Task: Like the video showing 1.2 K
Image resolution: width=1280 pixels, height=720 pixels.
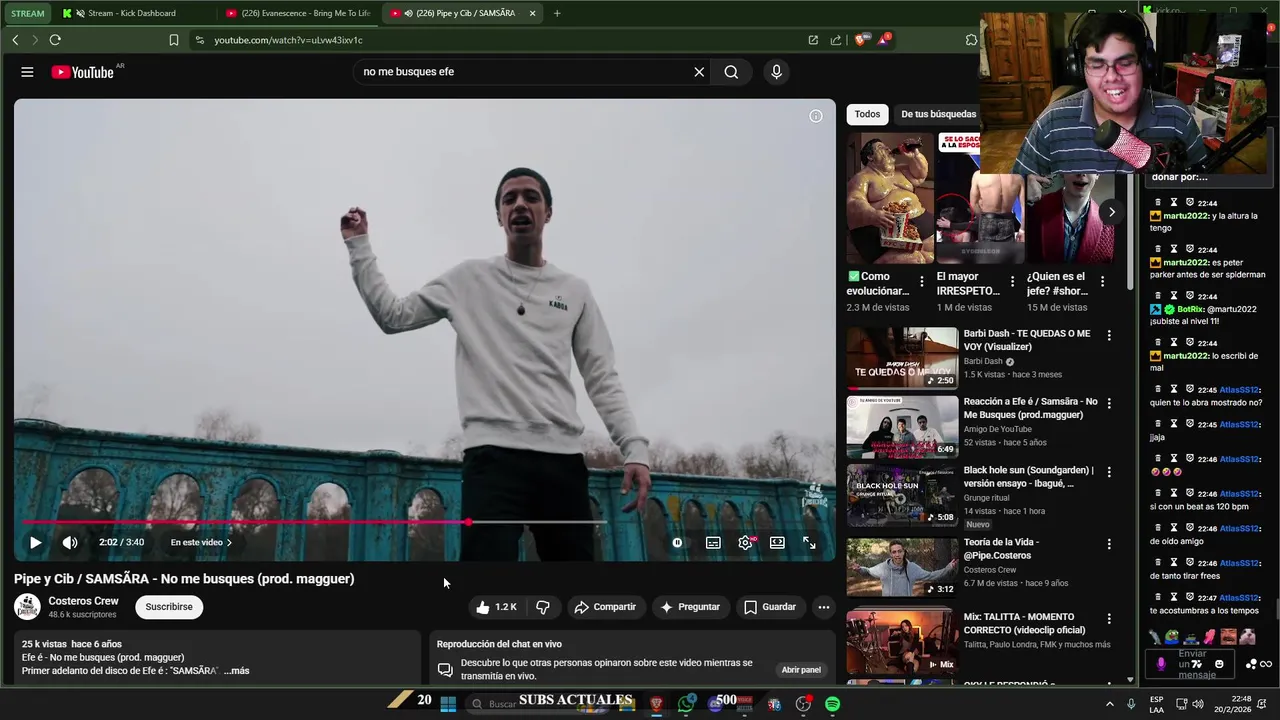Action: point(497,607)
